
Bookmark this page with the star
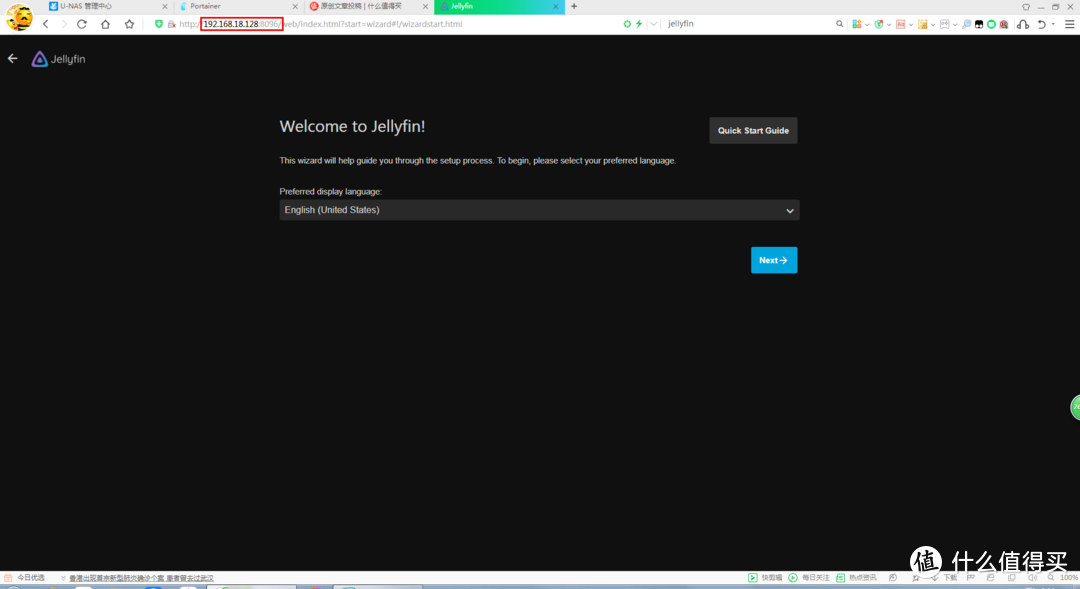click(129, 24)
